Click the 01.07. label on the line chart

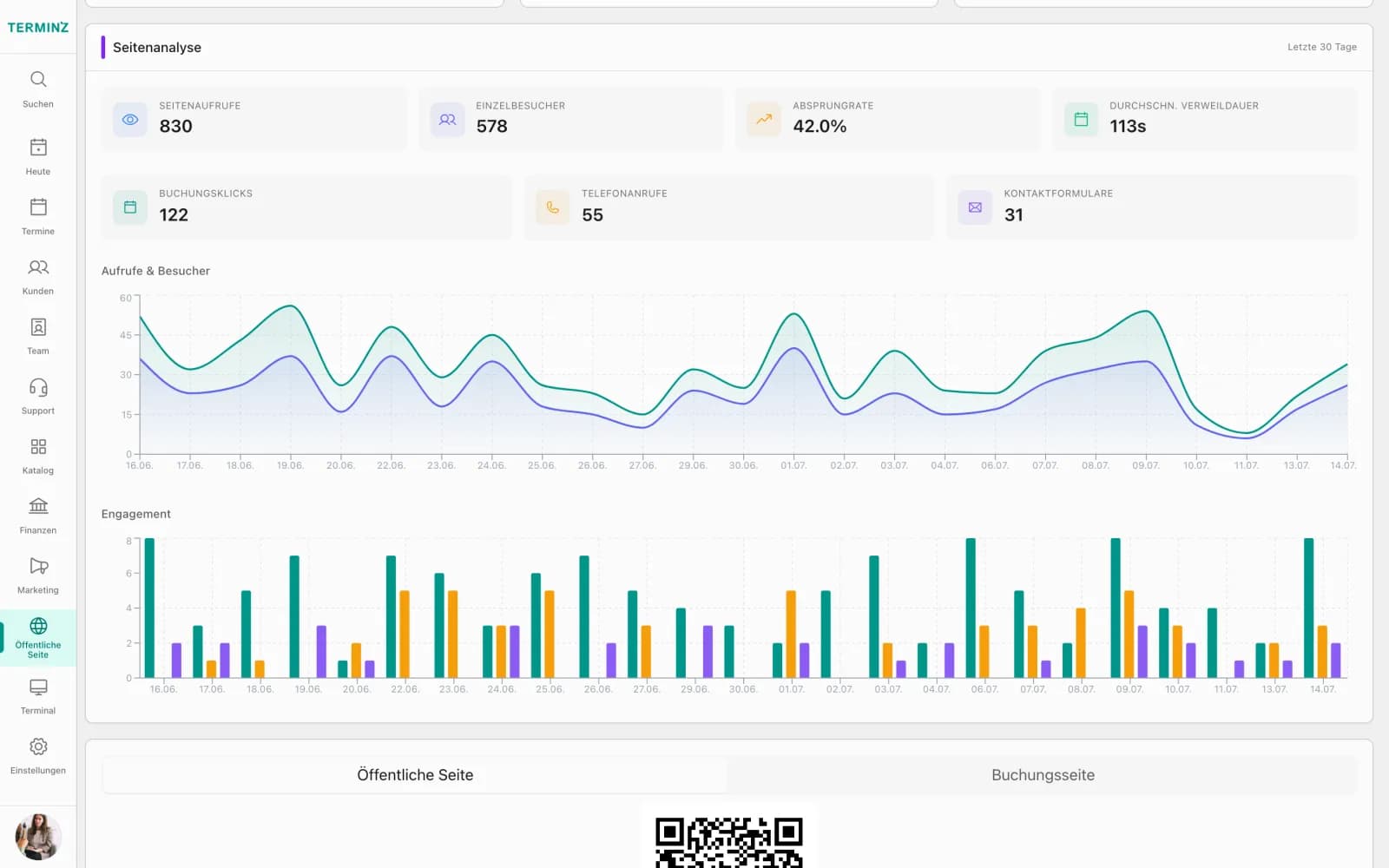coord(793,466)
